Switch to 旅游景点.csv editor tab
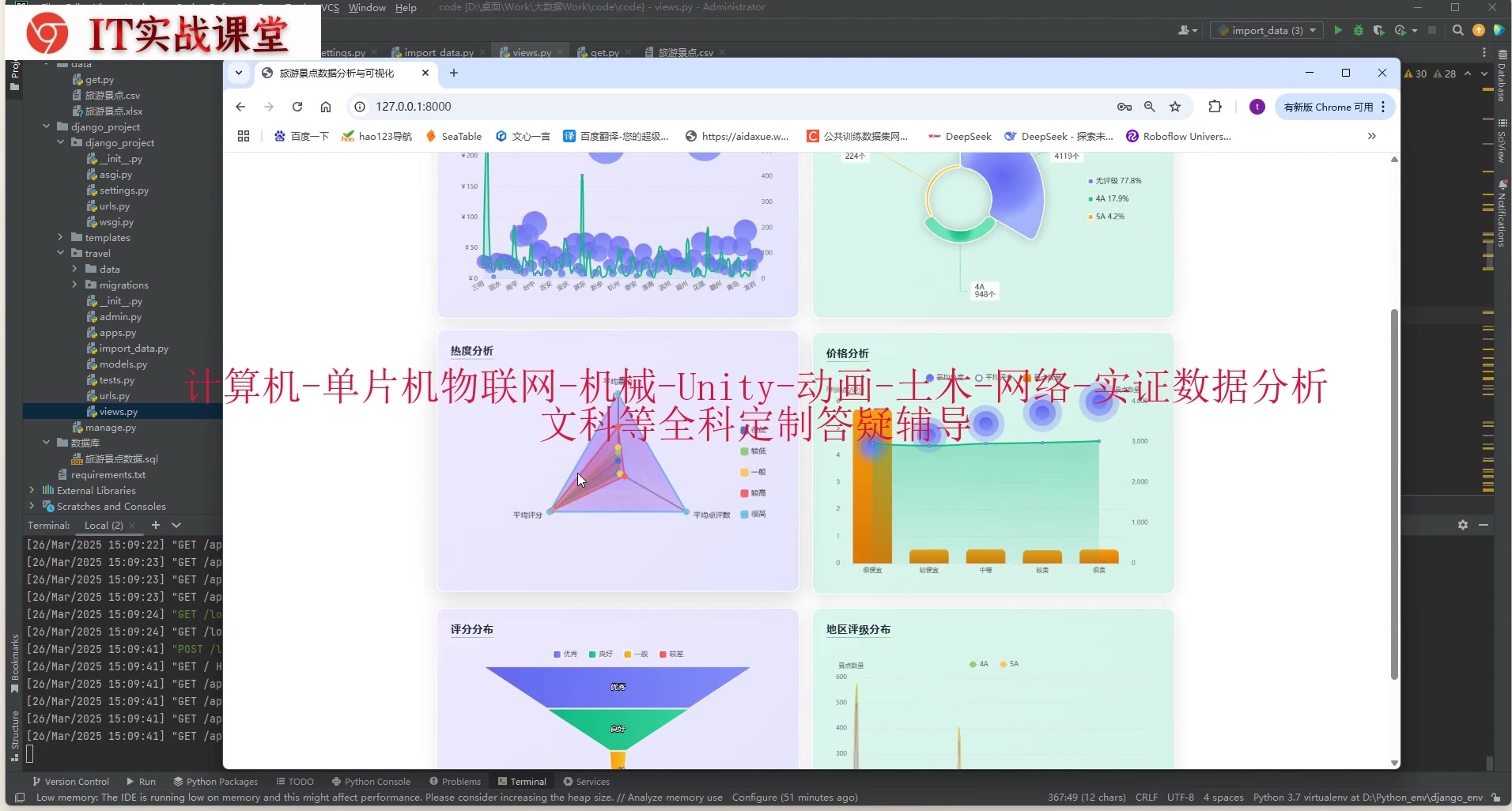The width and height of the screenshot is (1512, 811). pos(685,52)
